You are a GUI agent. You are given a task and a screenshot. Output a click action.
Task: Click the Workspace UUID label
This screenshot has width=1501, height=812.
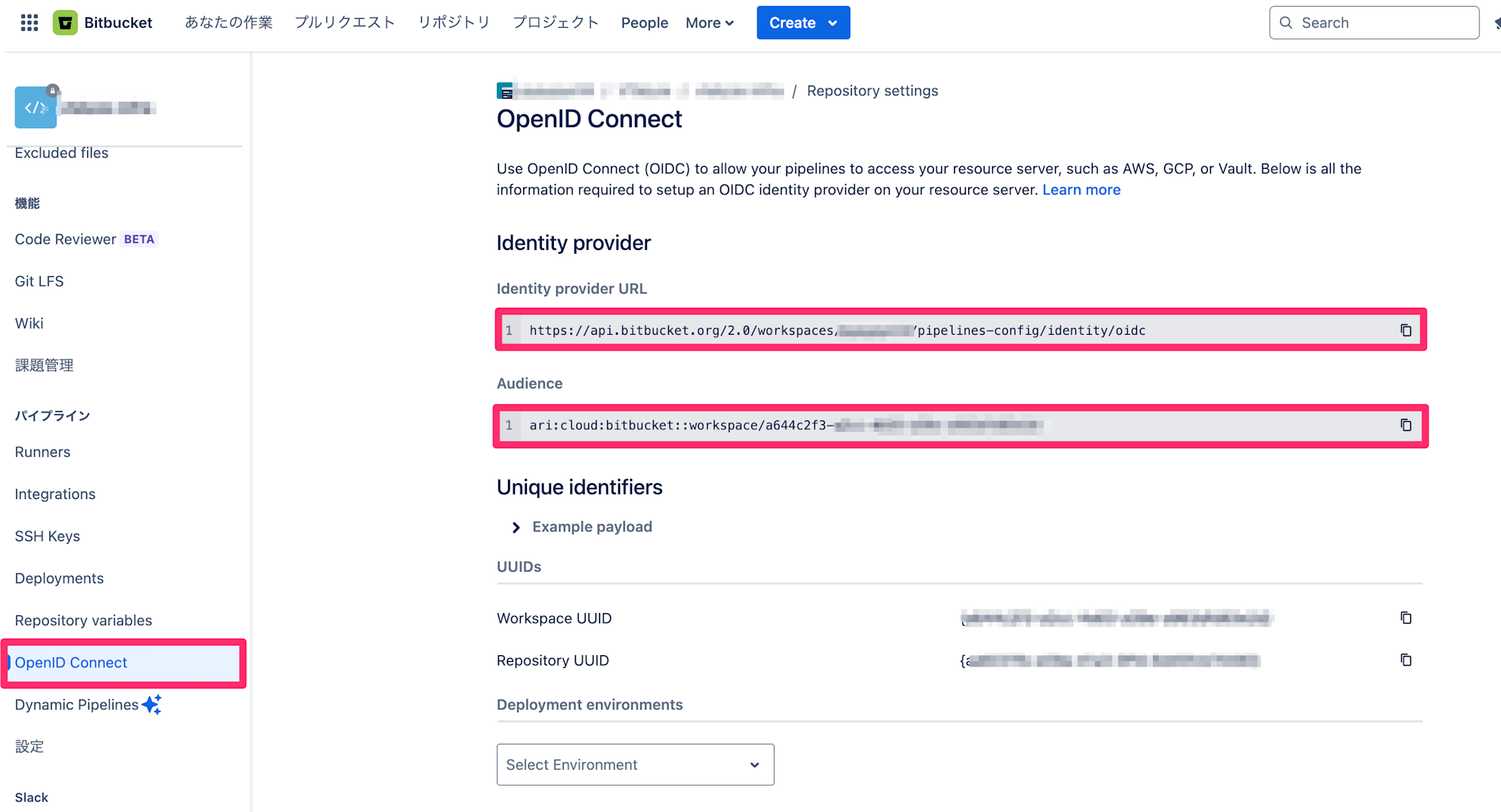(x=555, y=618)
